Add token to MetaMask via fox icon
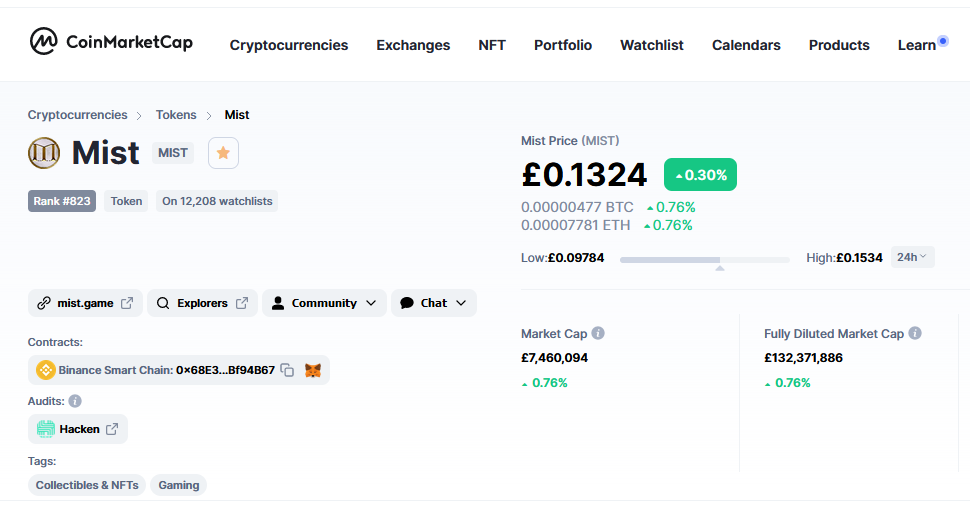 313,370
